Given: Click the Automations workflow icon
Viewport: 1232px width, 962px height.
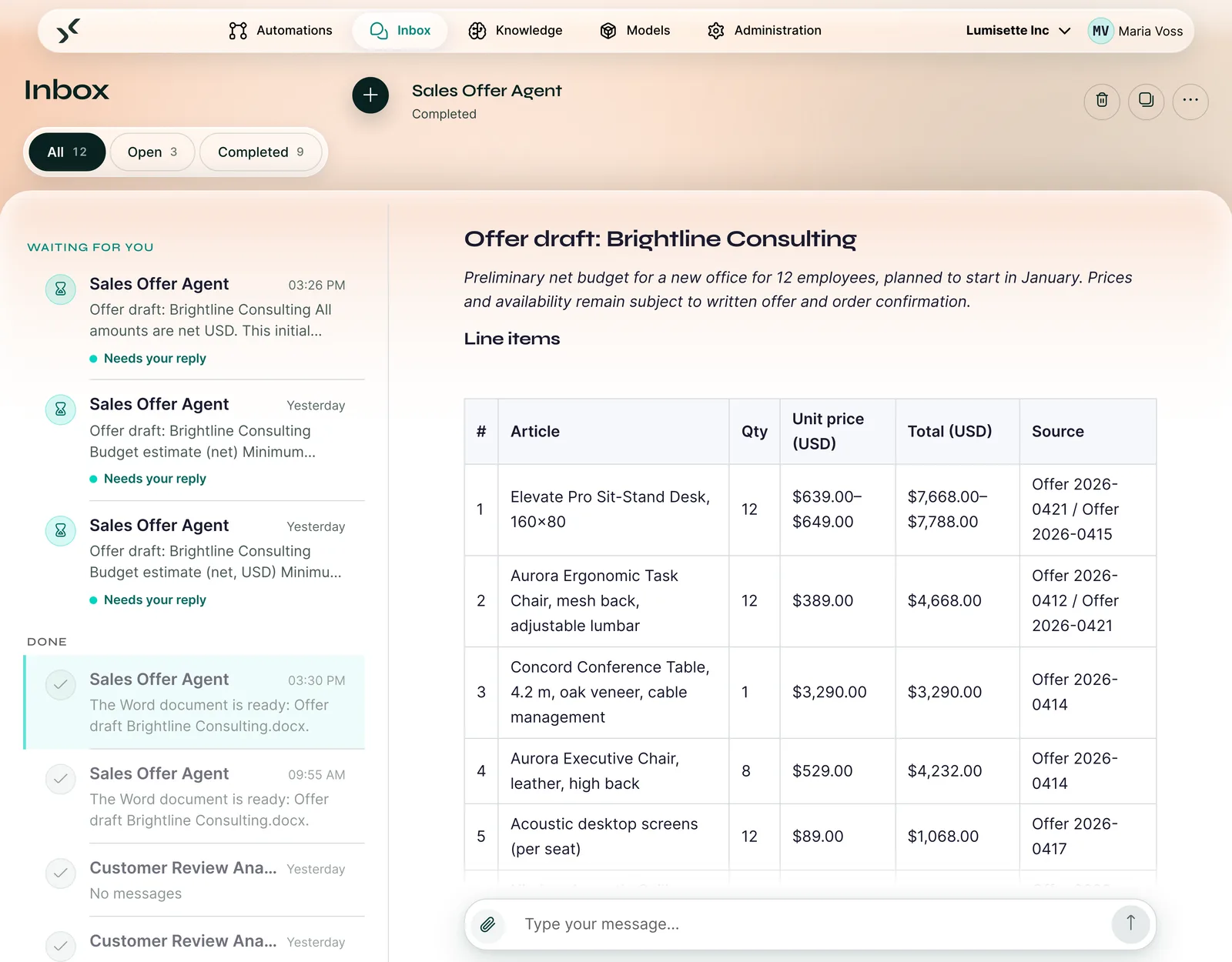Looking at the screenshot, I should (238, 31).
